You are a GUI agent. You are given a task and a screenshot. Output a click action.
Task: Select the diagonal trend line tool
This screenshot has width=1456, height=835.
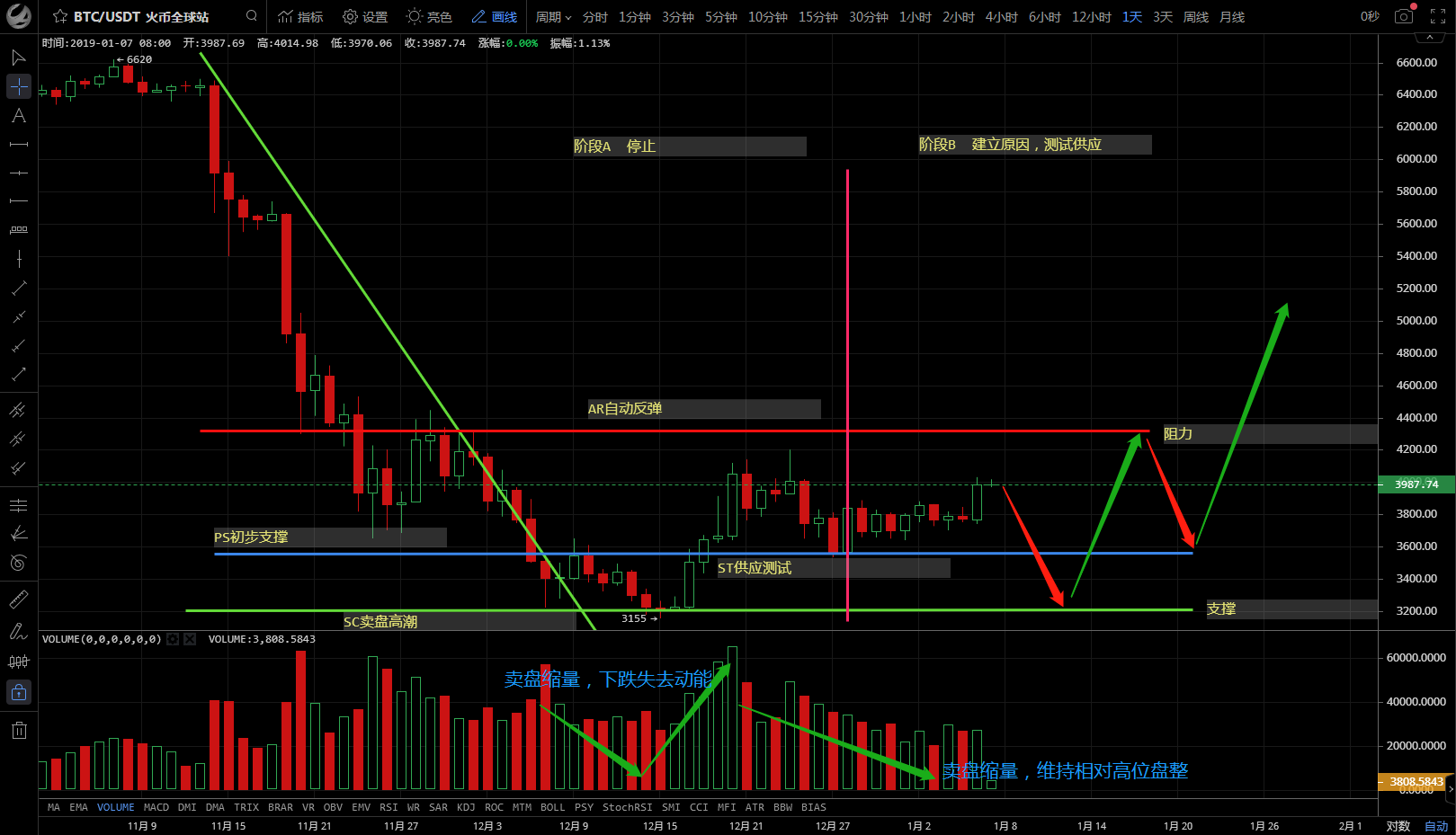pyautogui.click(x=18, y=288)
